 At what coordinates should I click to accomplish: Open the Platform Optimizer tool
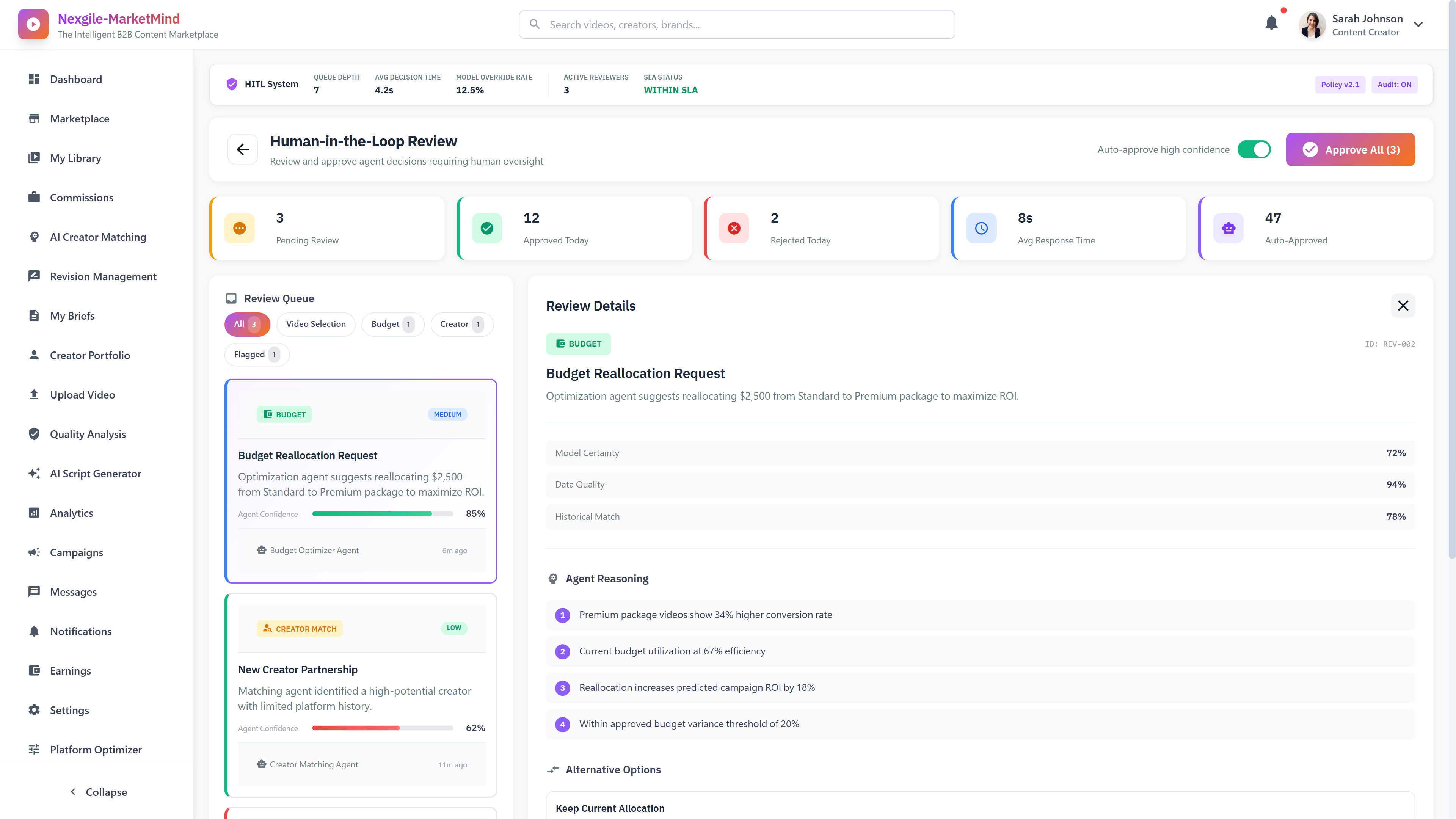[x=96, y=750]
